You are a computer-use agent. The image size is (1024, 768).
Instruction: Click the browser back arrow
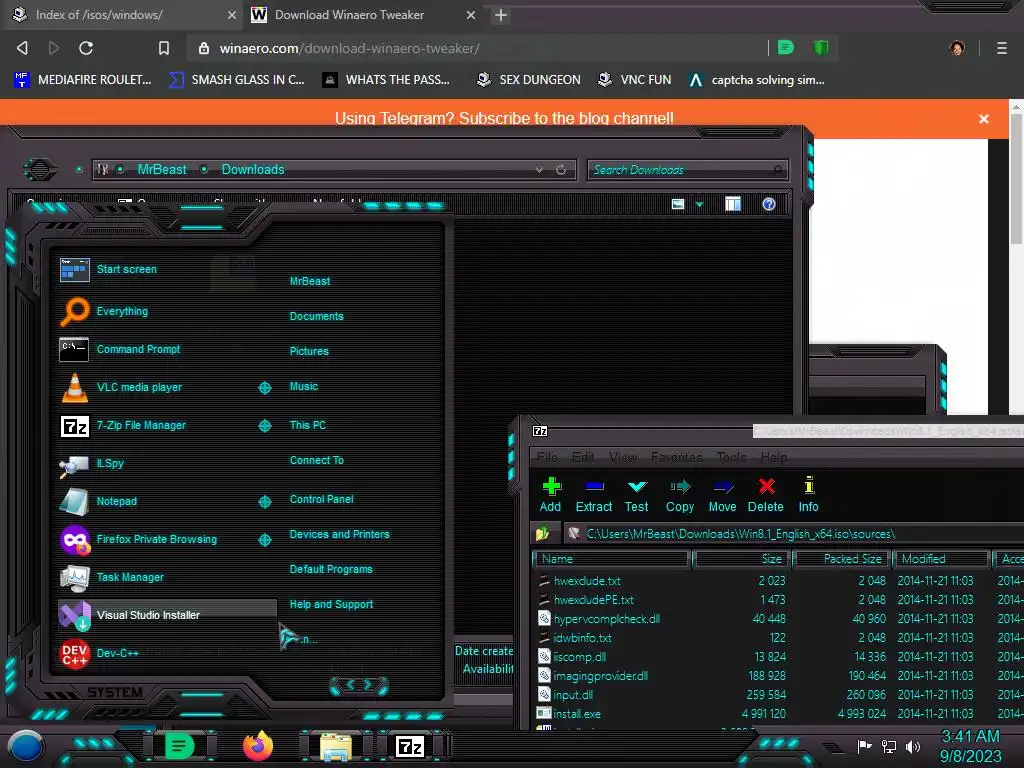(22, 48)
